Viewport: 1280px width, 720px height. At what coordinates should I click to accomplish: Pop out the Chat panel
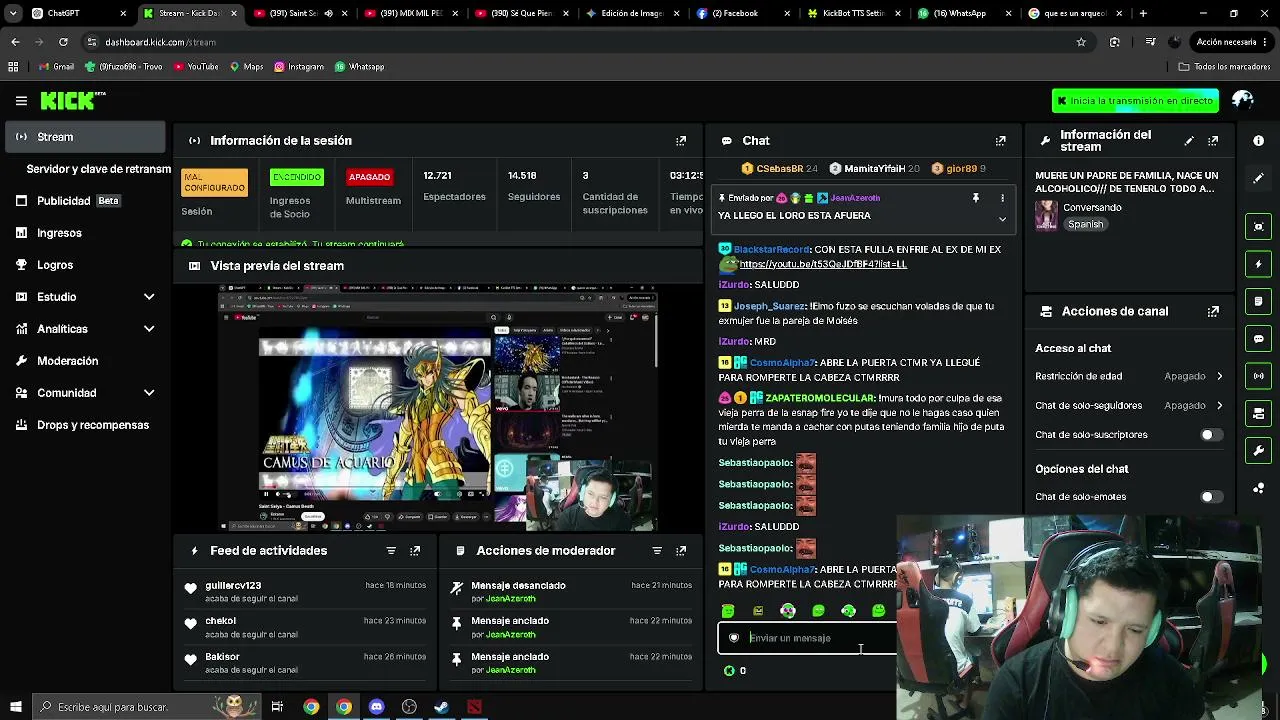pyautogui.click(x=1000, y=141)
